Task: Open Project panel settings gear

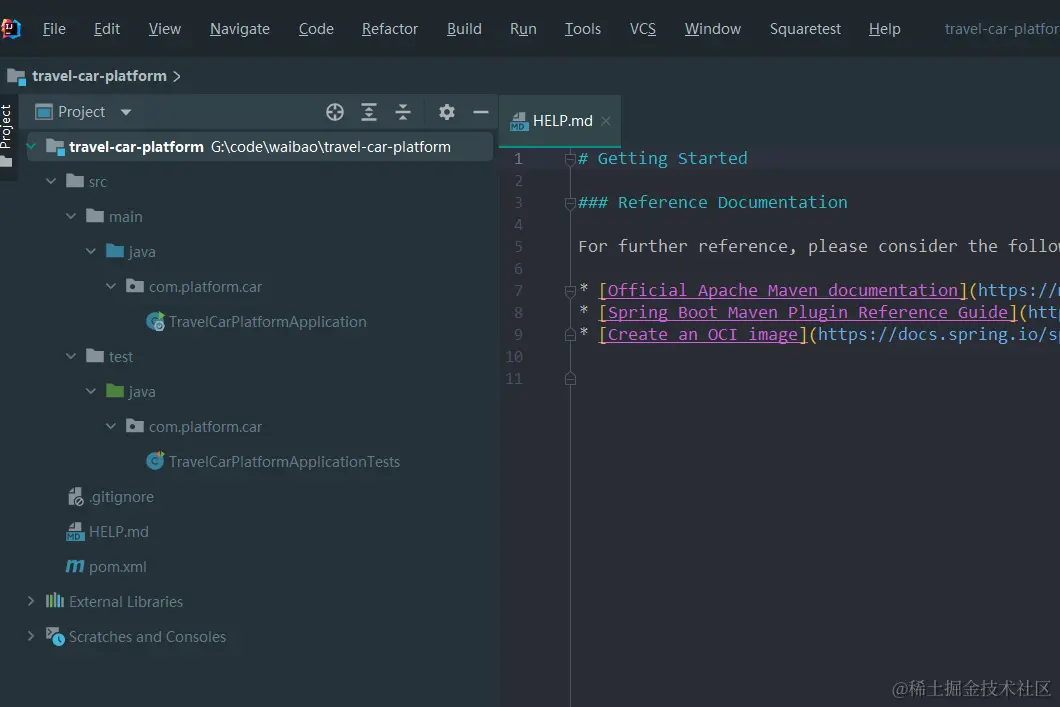Action: pos(447,112)
